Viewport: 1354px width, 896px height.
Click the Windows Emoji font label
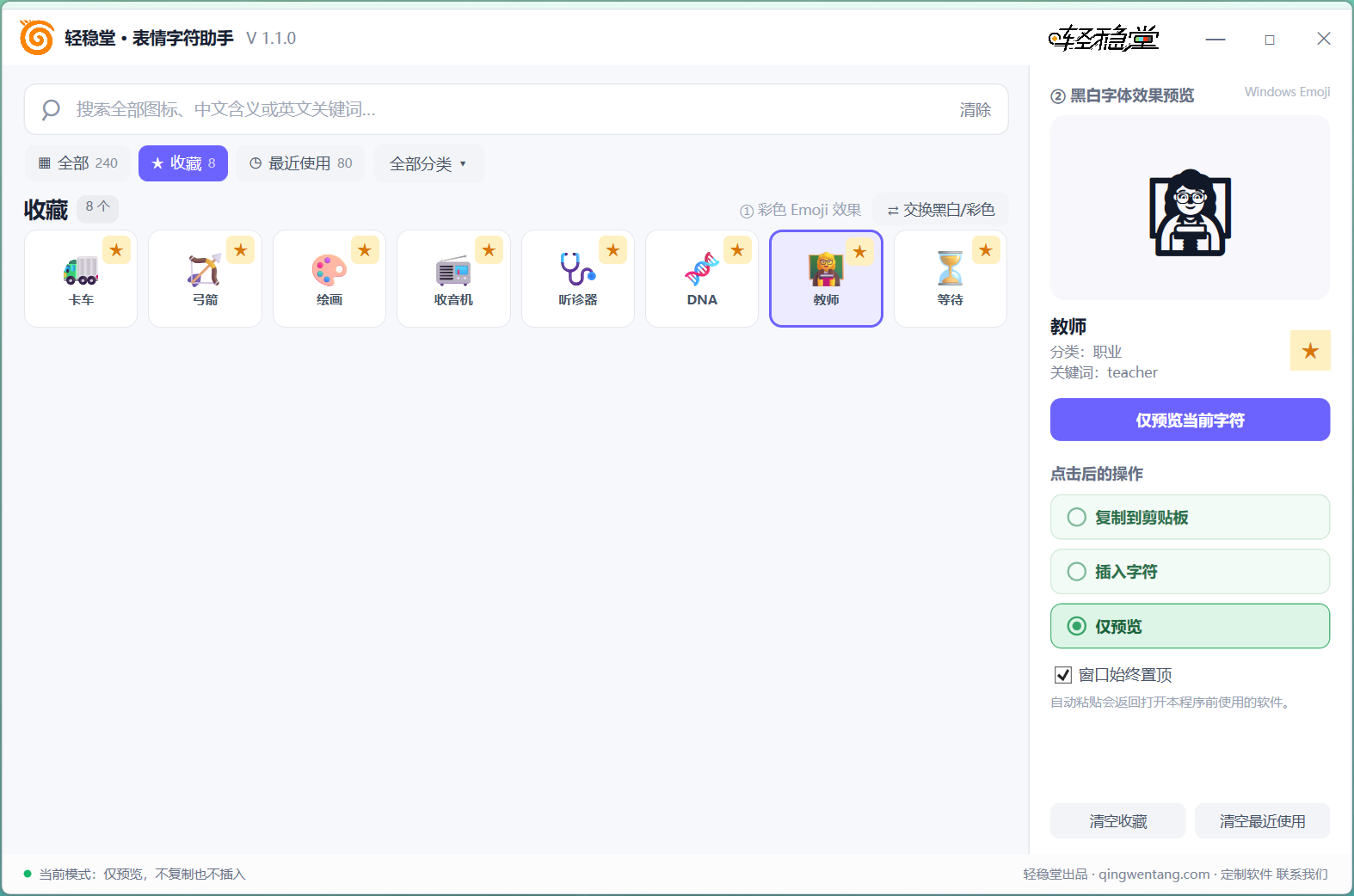click(x=1287, y=92)
